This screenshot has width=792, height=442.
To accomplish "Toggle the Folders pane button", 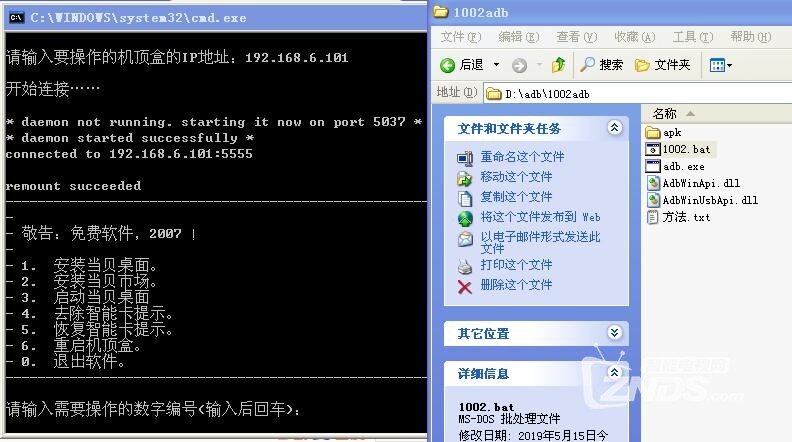I will point(663,65).
